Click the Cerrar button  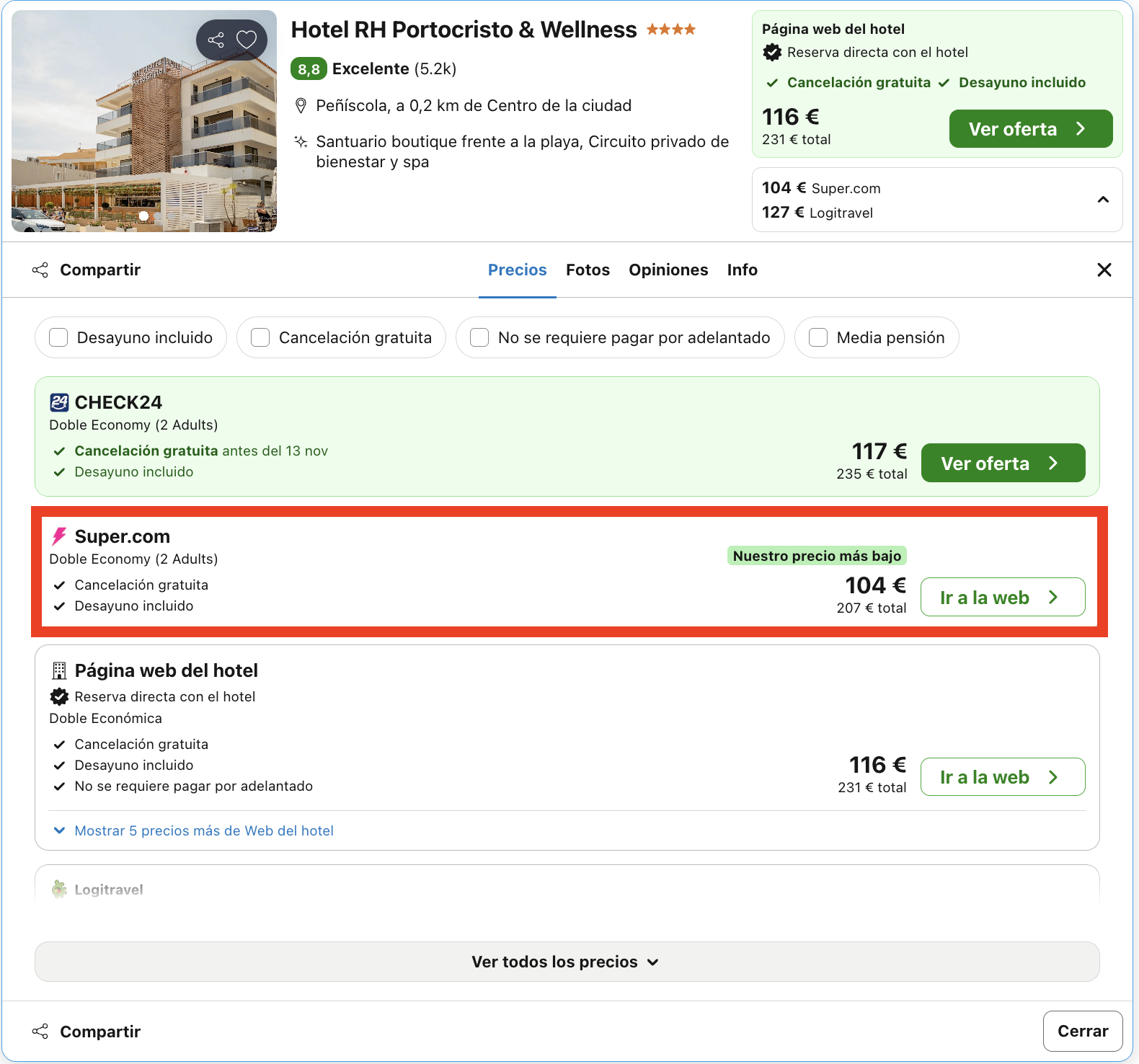[x=1083, y=1032]
